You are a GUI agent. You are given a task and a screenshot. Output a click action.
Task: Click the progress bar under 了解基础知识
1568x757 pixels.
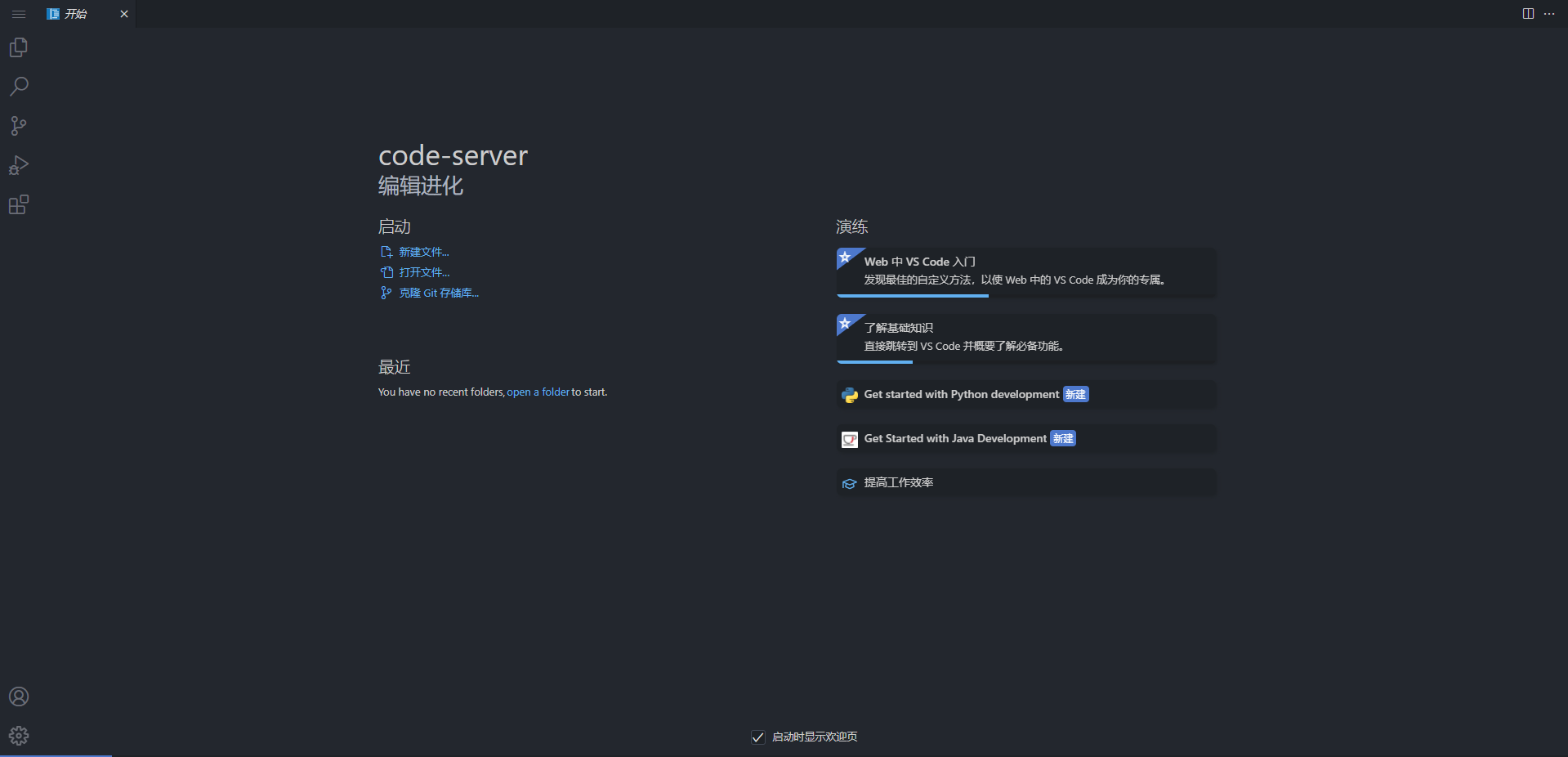tap(874, 362)
